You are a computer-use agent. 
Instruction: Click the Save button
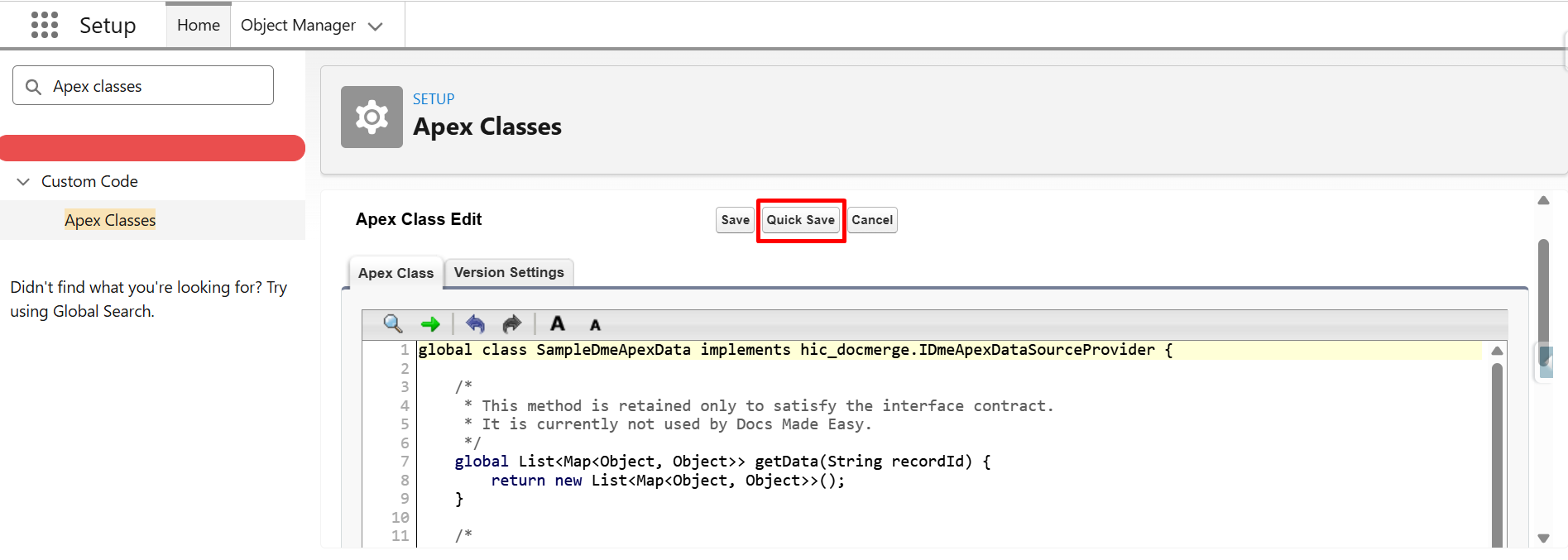coord(735,220)
